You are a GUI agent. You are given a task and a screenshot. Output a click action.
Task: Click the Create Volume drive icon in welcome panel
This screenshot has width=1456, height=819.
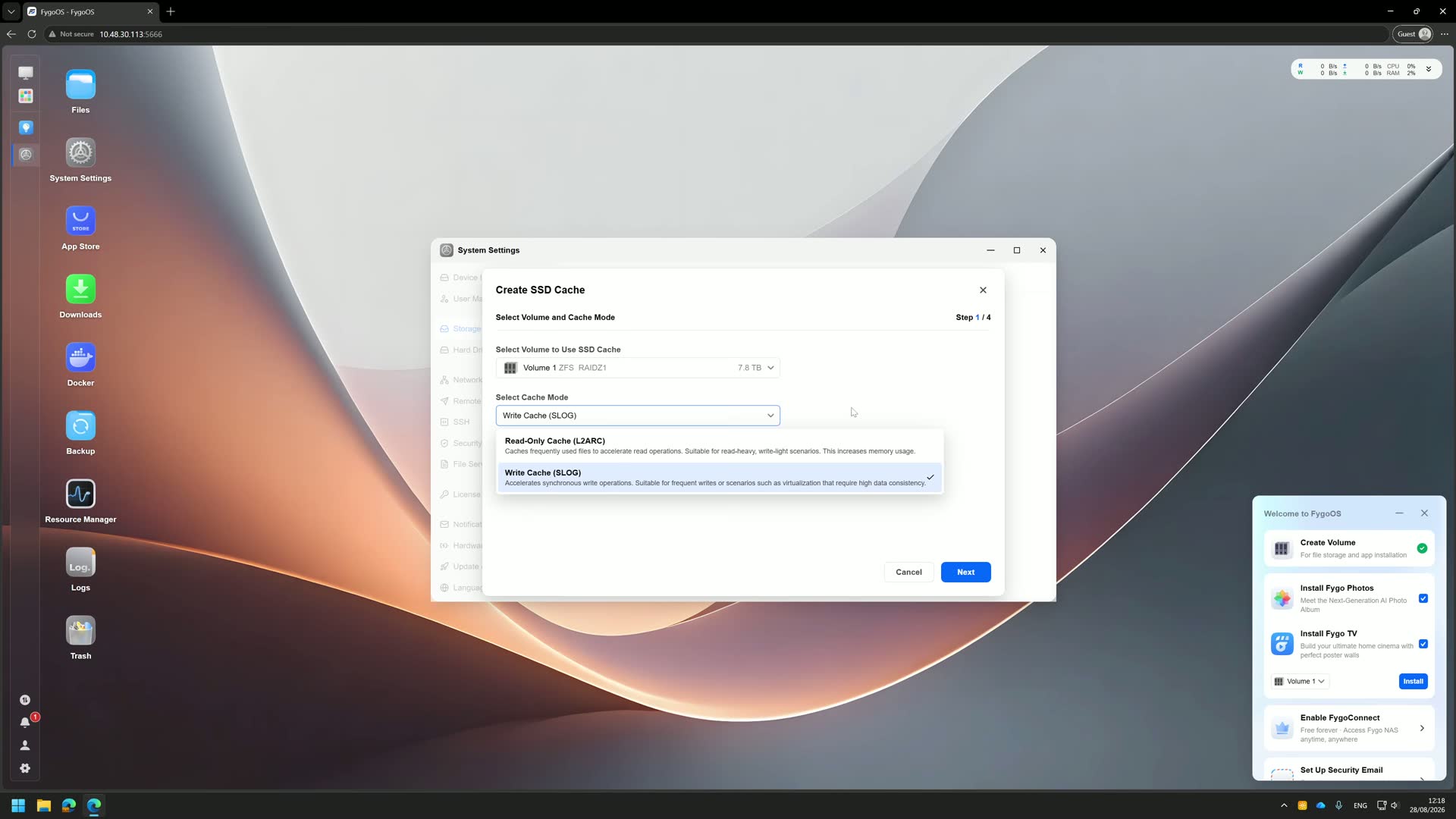1282,548
